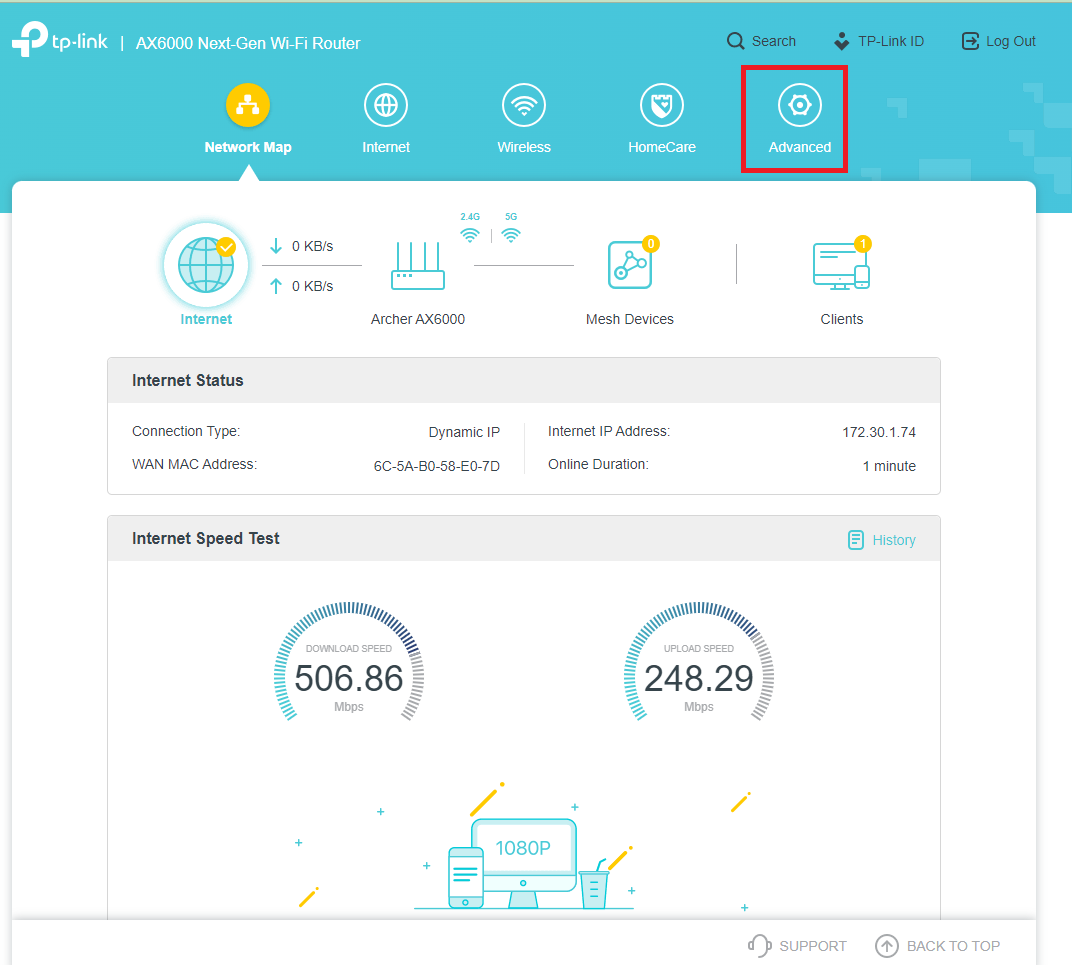Click the download arrow speed indicator

pyautogui.click(x=276, y=246)
